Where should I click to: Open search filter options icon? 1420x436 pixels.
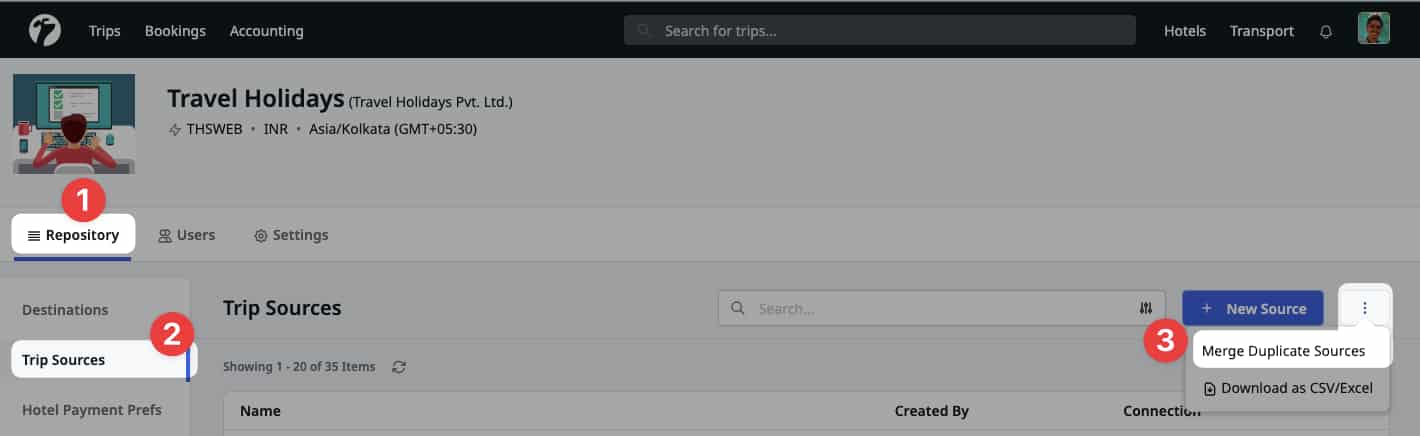pyautogui.click(x=1147, y=308)
